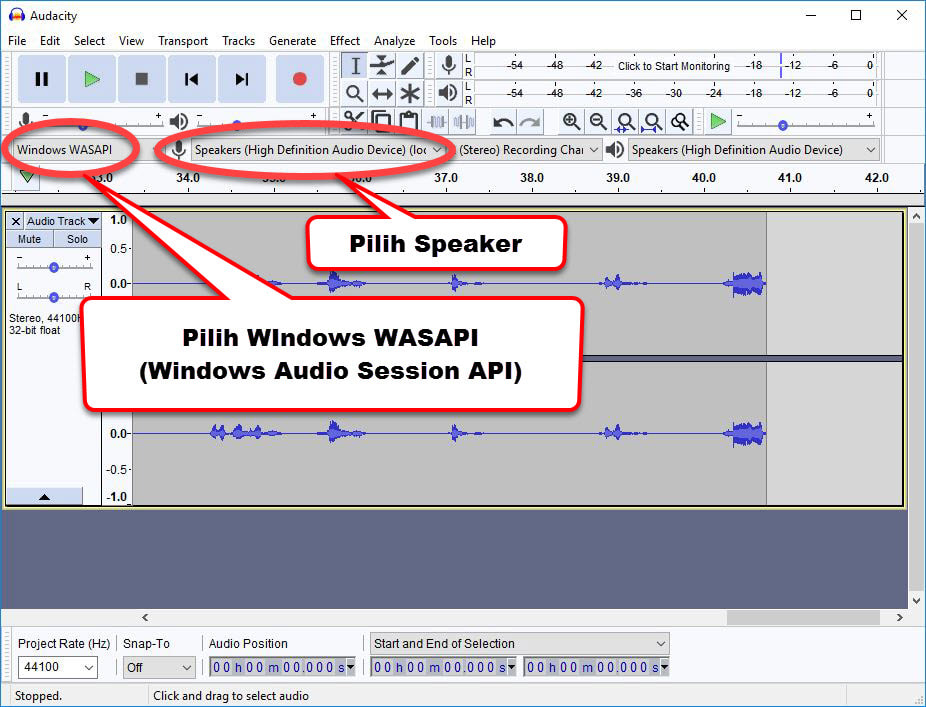The width and height of the screenshot is (926, 707).
Task: Open the Audio Track dropdown menu
Action: pyautogui.click(x=63, y=221)
